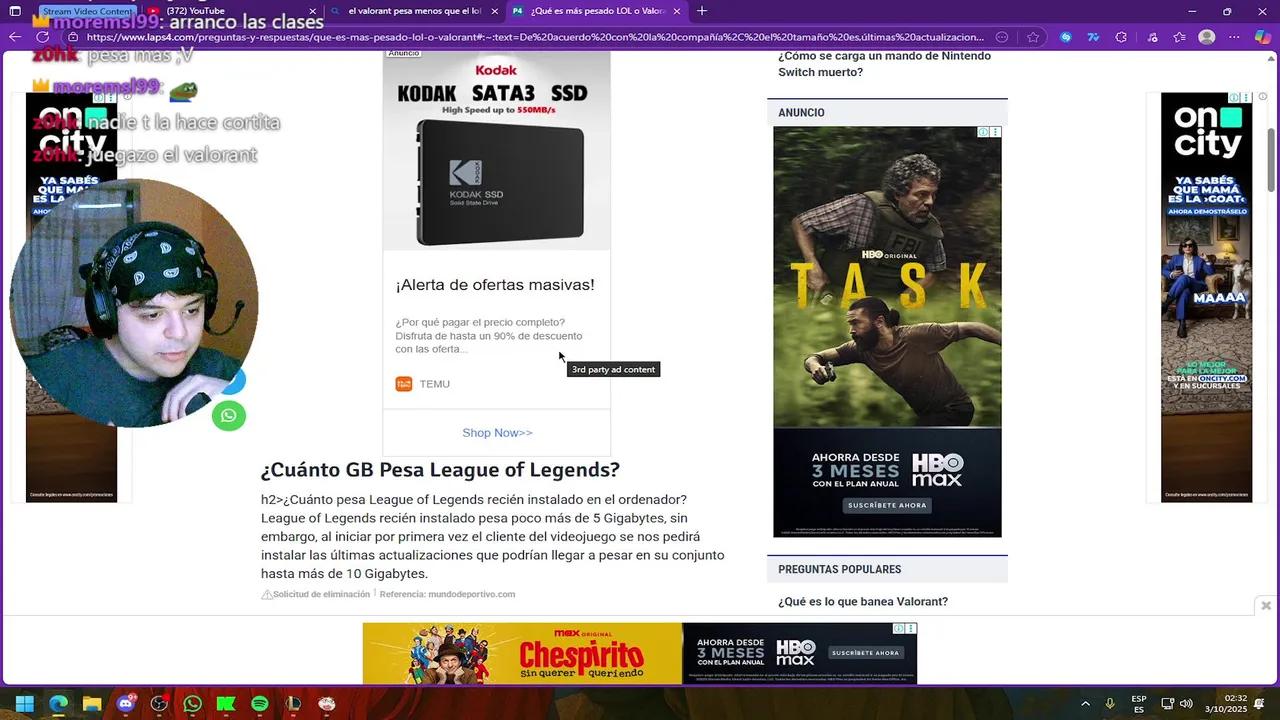
Task: Click 'Referencia: mundodeportivo.com' text
Action: pyautogui.click(x=447, y=594)
